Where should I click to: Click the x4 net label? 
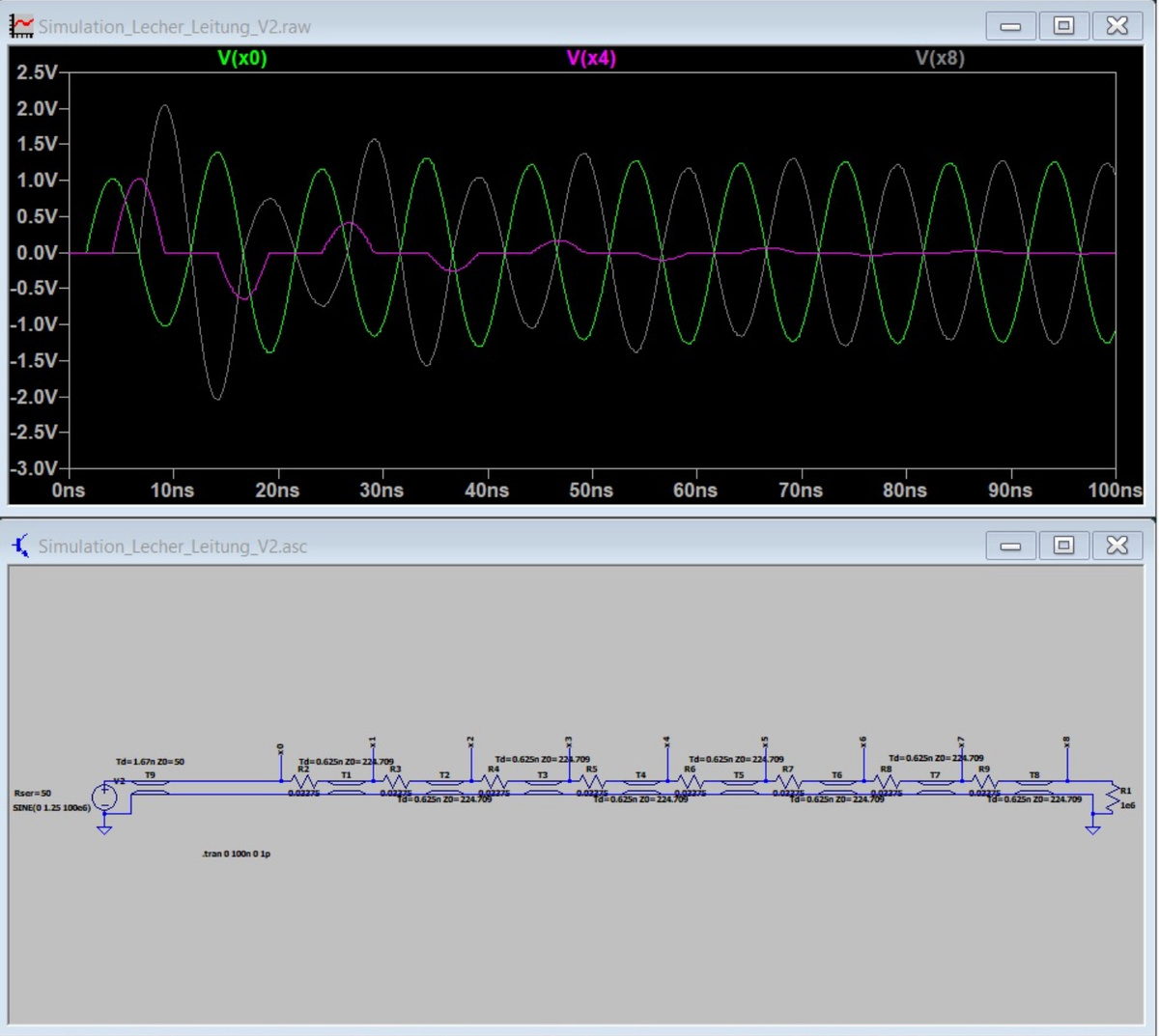click(x=666, y=742)
